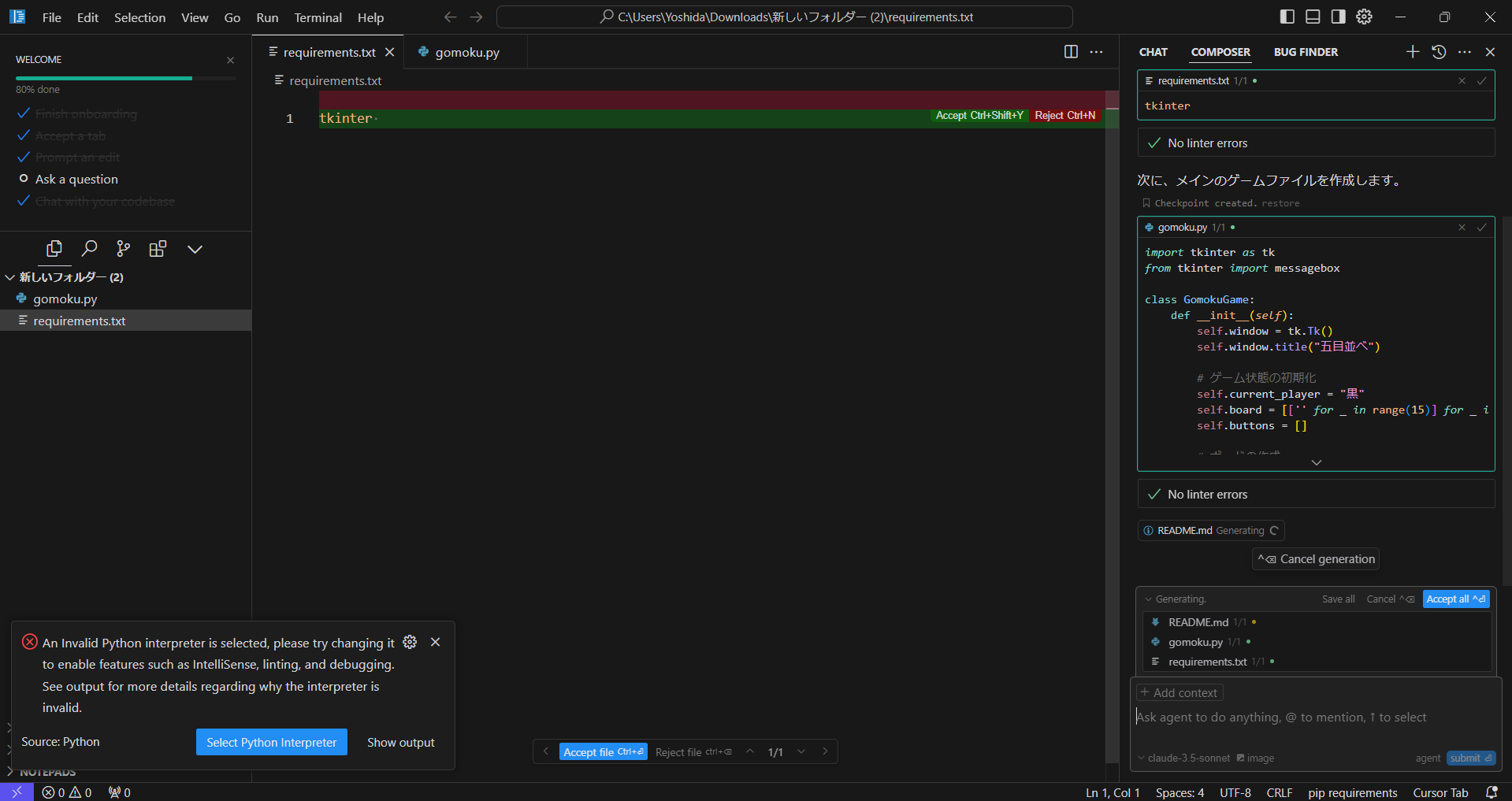This screenshot has width=1512, height=801.
Task: Start a new composer with plus icon
Action: click(1413, 52)
